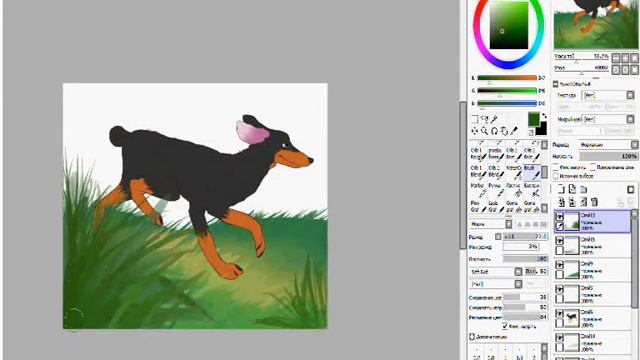Uncheck the checkbox under brush blending sliders

click(x=505, y=326)
